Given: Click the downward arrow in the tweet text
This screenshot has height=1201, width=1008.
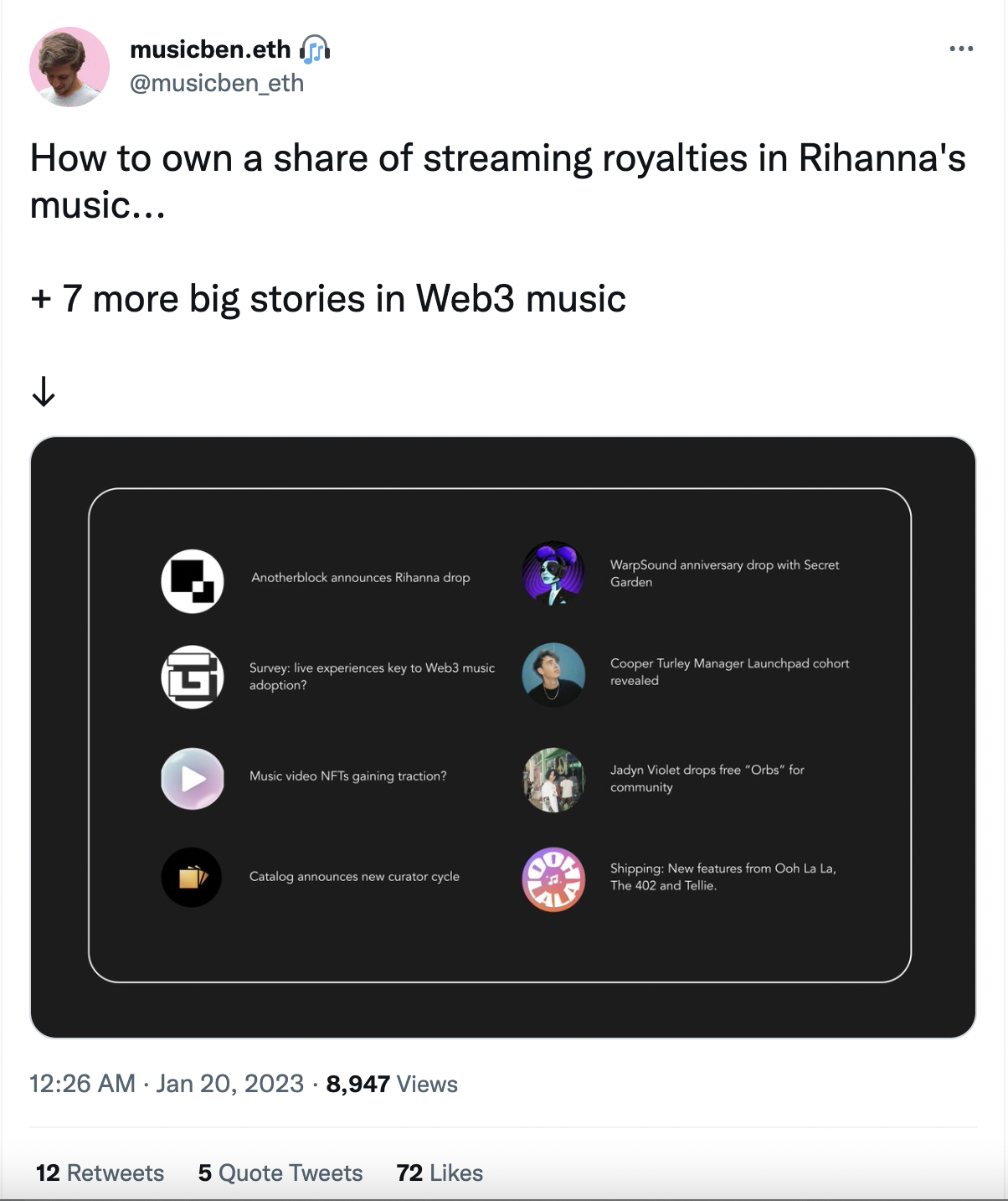Looking at the screenshot, I should tap(42, 390).
